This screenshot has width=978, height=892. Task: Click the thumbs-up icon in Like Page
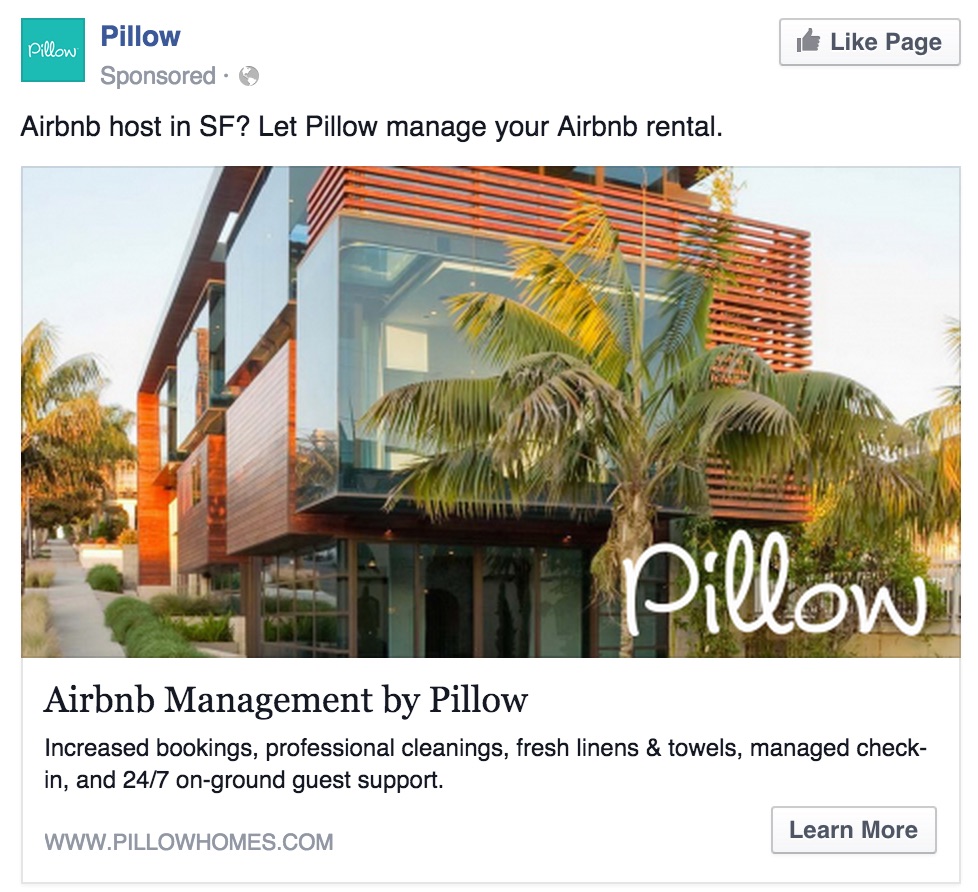pyautogui.click(x=808, y=41)
